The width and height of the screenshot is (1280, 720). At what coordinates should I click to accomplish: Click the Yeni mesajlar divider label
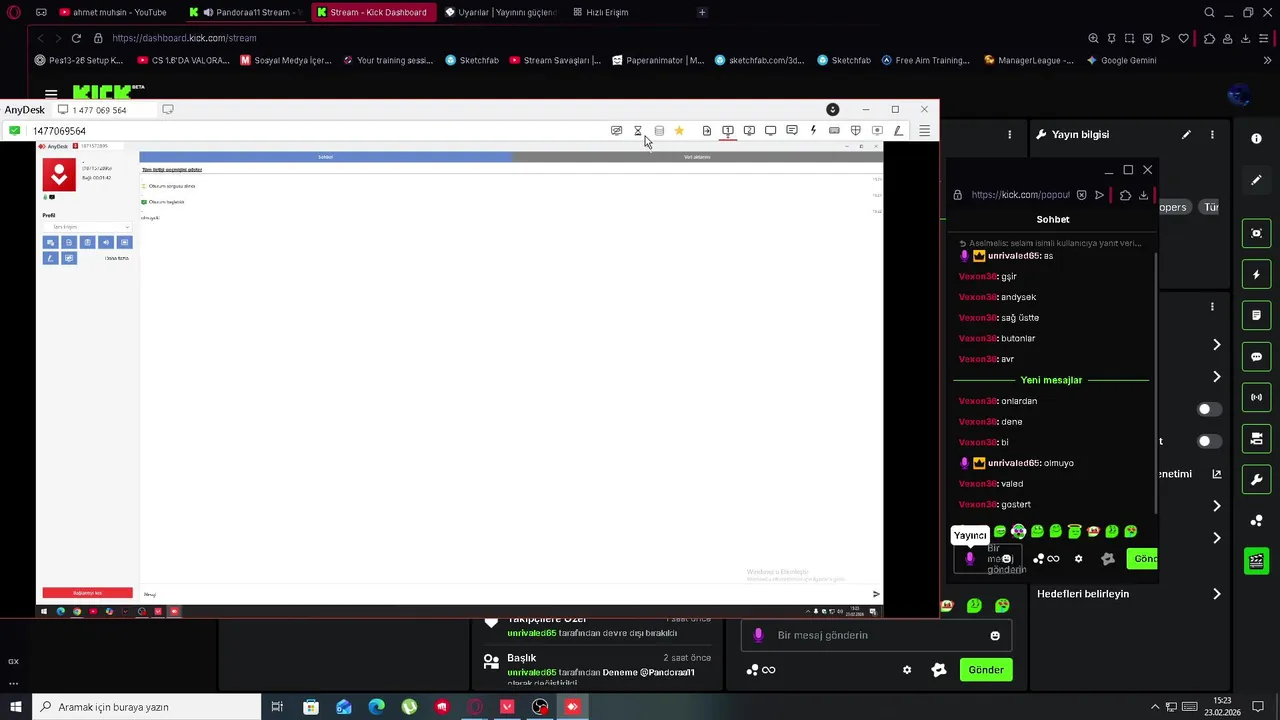point(1051,380)
